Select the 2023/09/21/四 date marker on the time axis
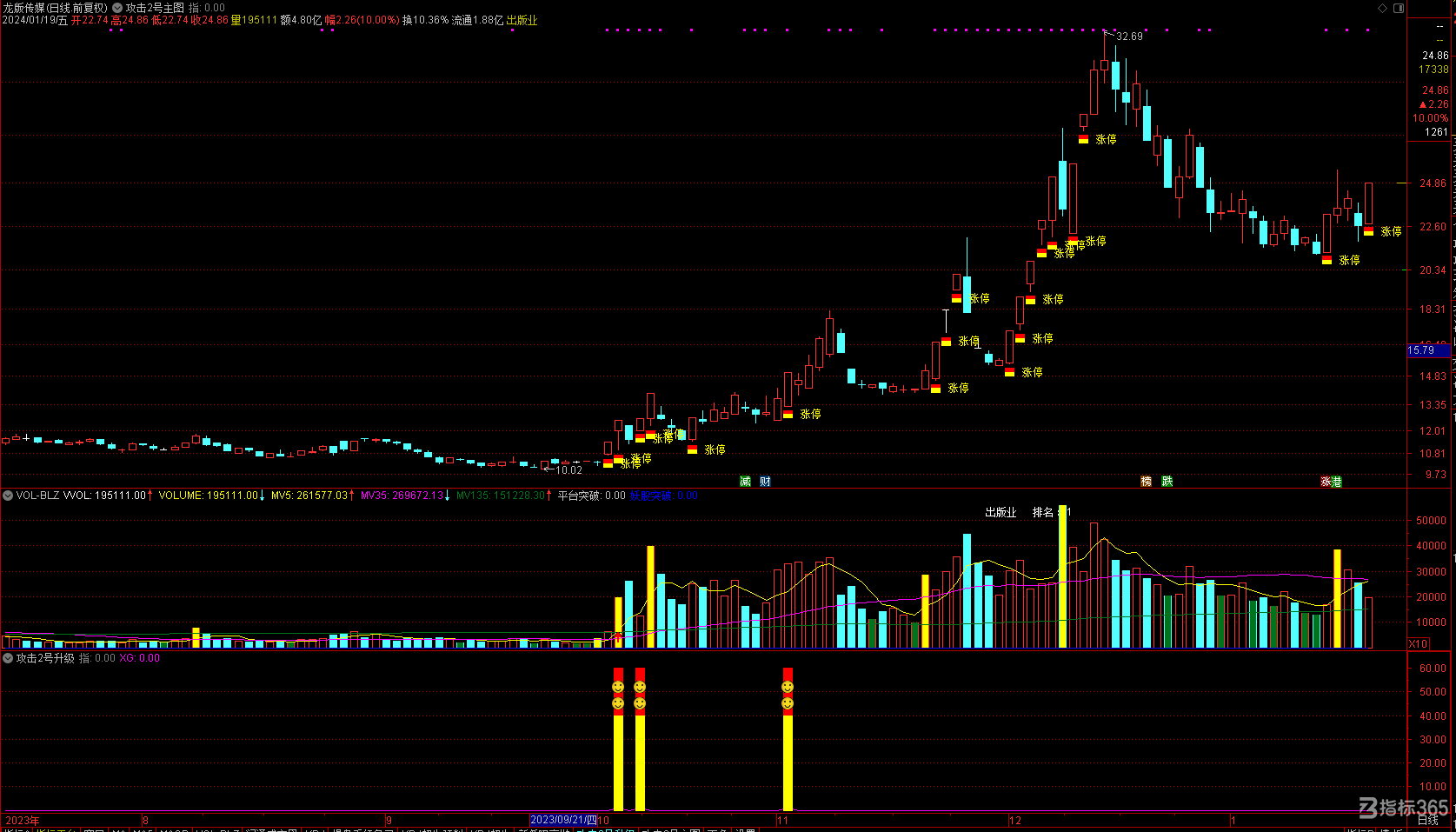Viewport: 1456px width, 832px height. click(x=563, y=820)
